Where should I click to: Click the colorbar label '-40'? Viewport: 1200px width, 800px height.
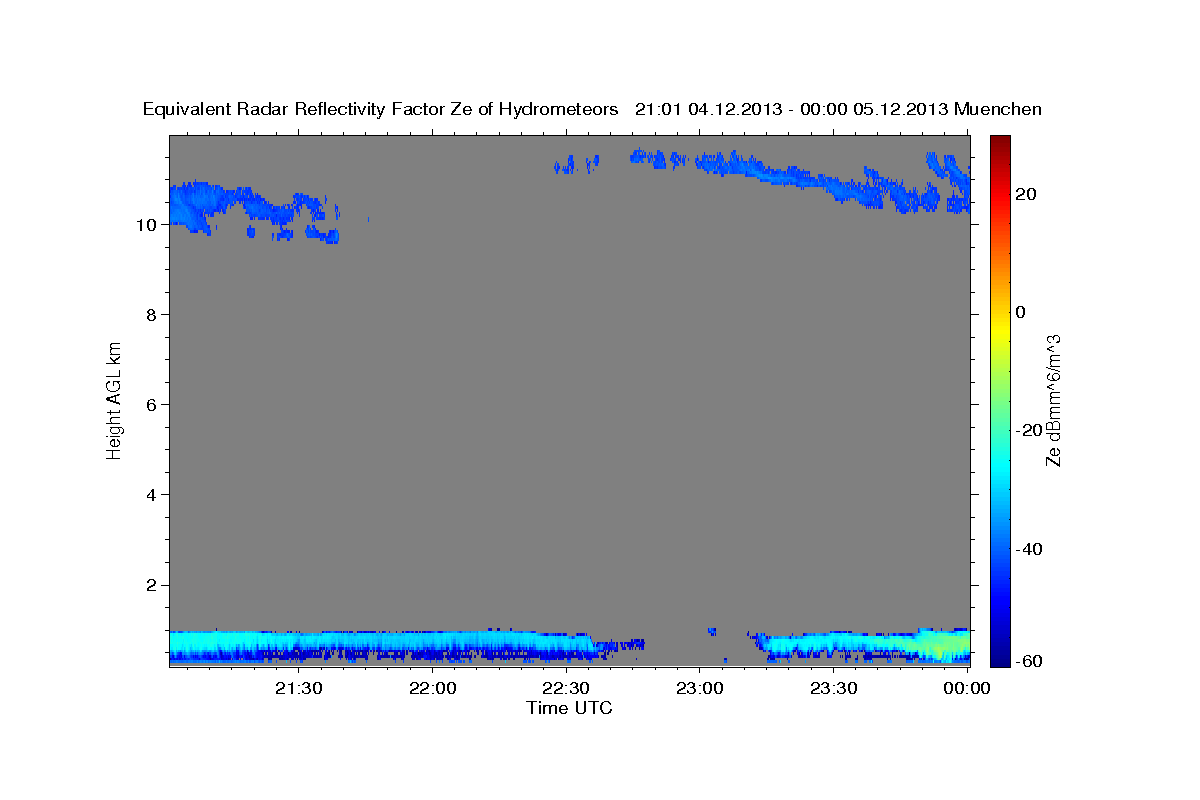[1030, 549]
